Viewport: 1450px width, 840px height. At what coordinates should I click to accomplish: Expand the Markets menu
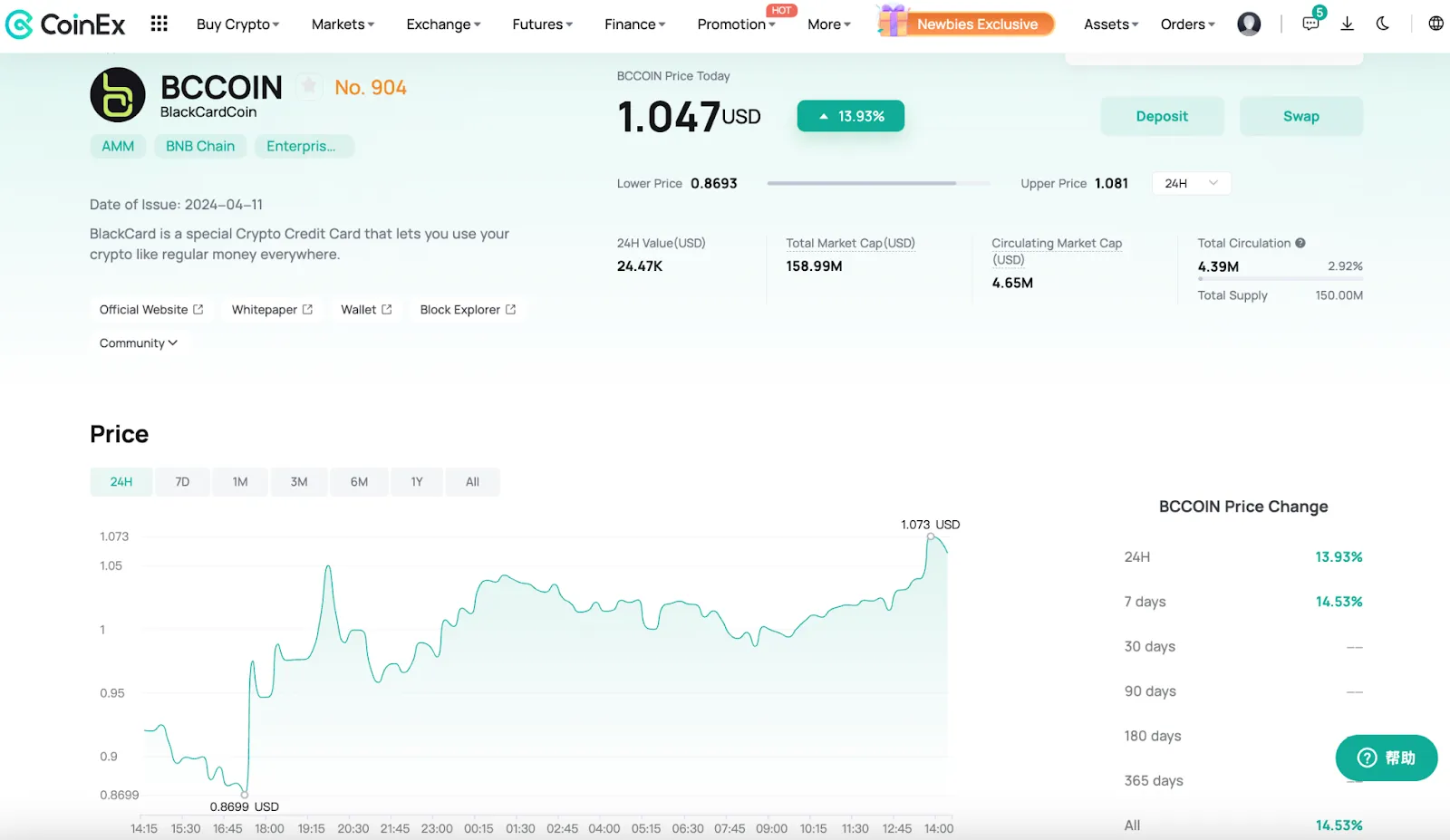tap(343, 24)
